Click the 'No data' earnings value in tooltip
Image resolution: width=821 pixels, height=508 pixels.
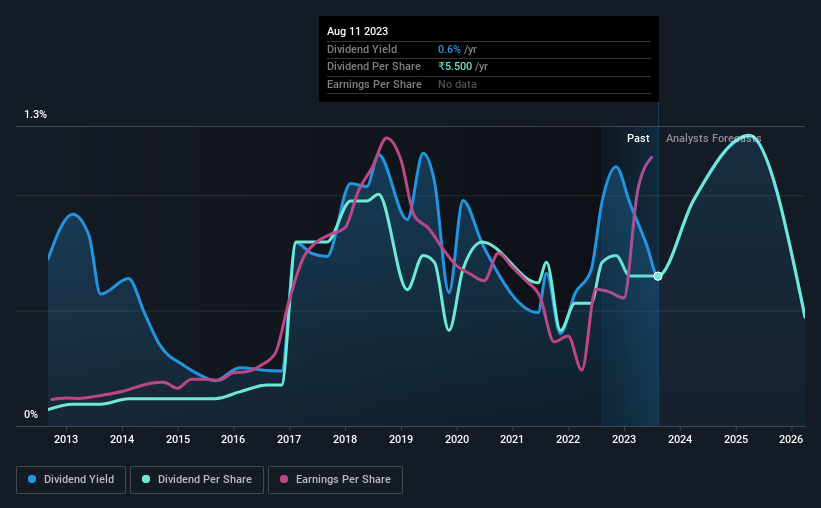pyautogui.click(x=457, y=84)
